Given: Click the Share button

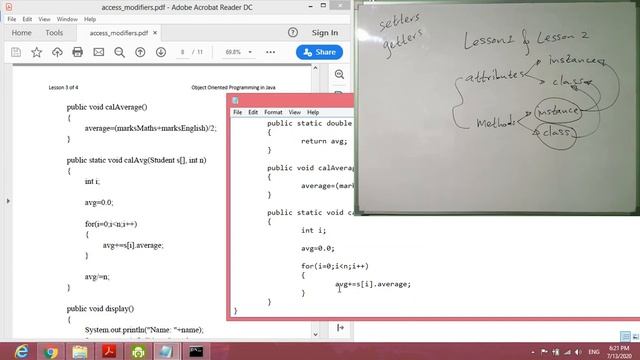Looking at the screenshot, I should click(319, 52).
